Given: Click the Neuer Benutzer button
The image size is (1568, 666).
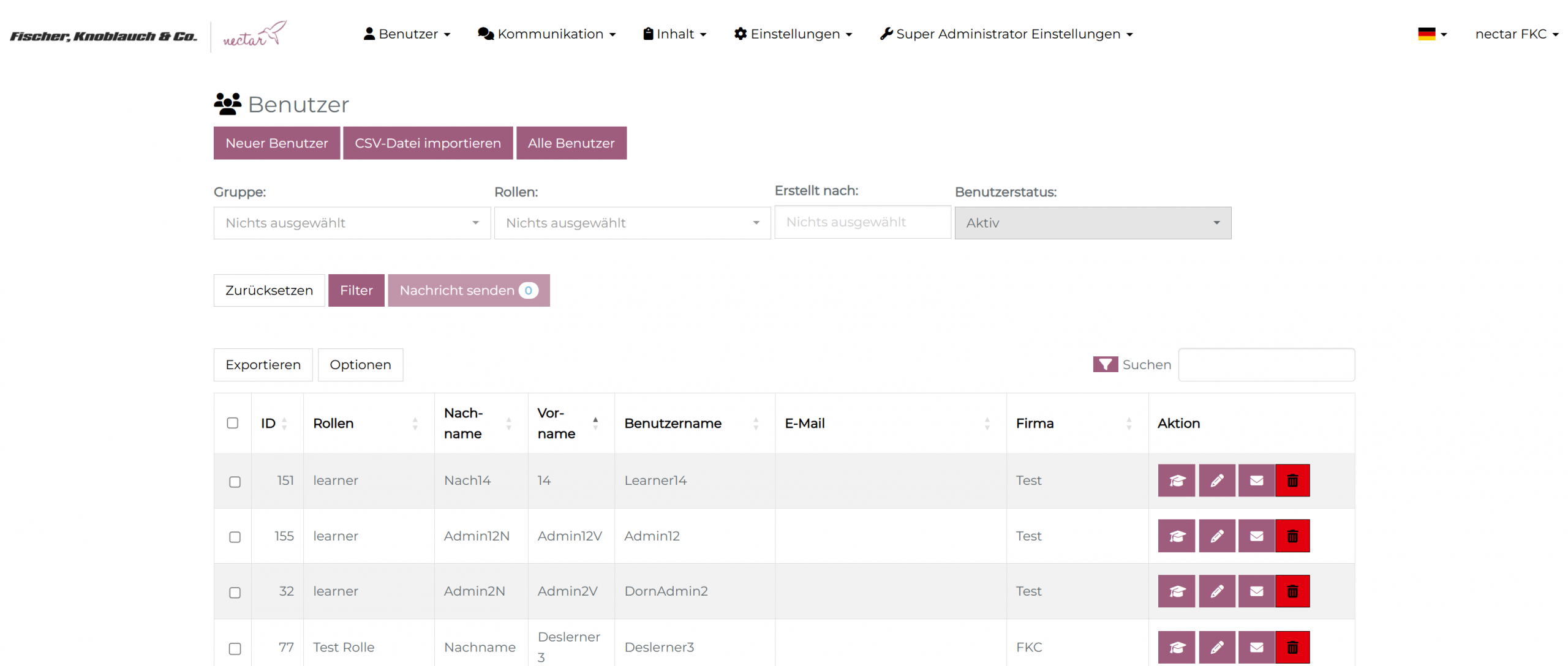Looking at the screenshot, I should point(276,143).
